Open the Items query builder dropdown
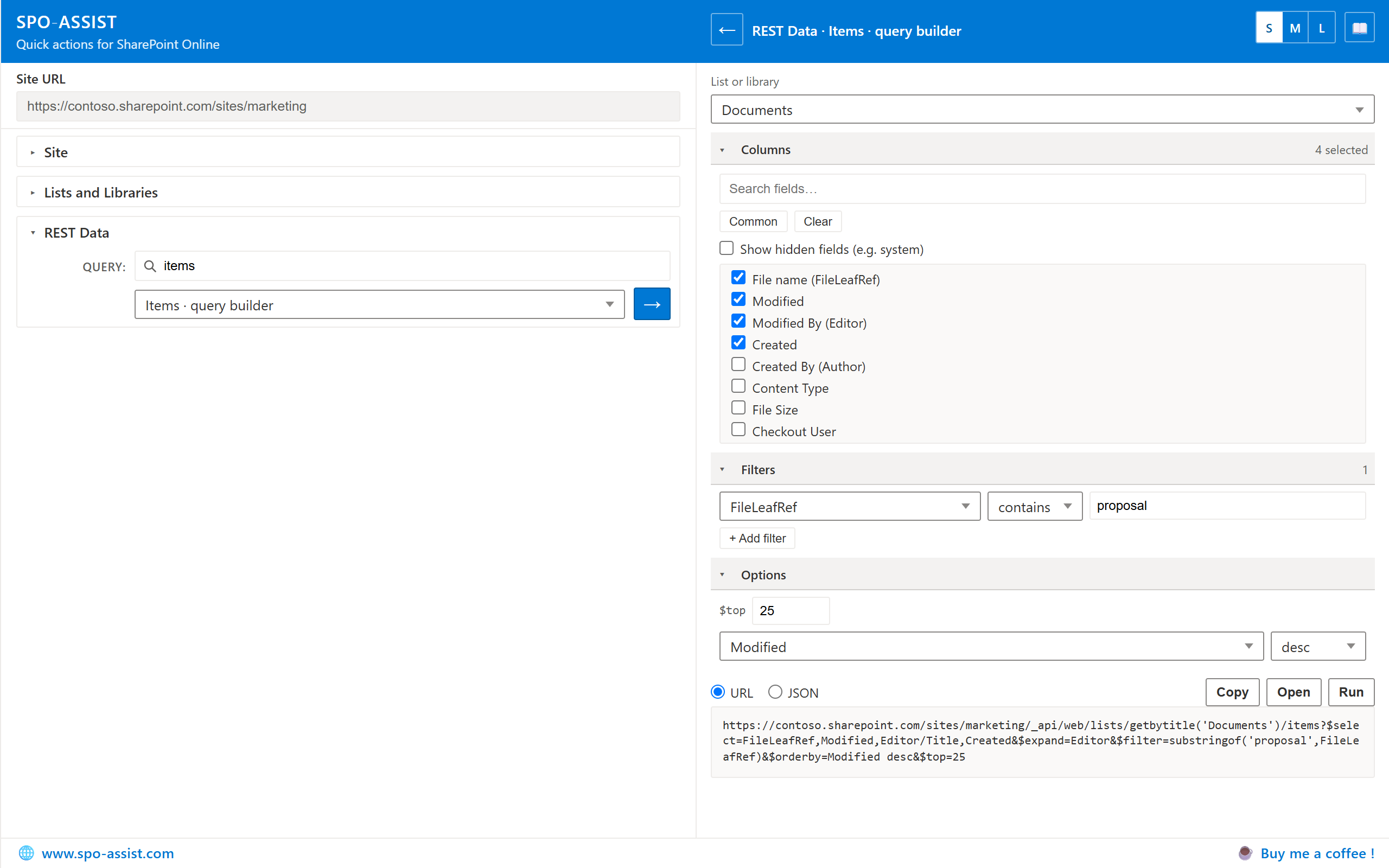The width and height of the screenshot is (1389, 868). pyautogui.click(x=379, y=305)
